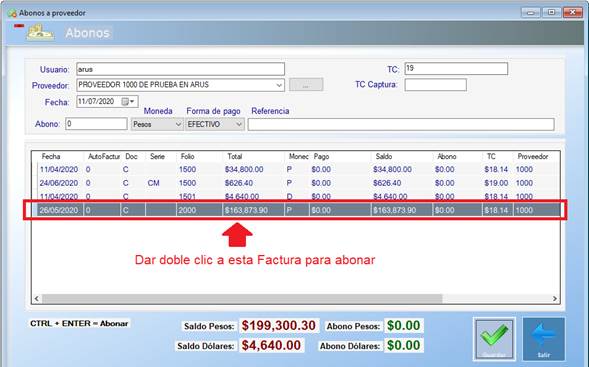Click the scrollbar right arrow
This screenshot has width=589, height=367.
(x=555, y=299)
